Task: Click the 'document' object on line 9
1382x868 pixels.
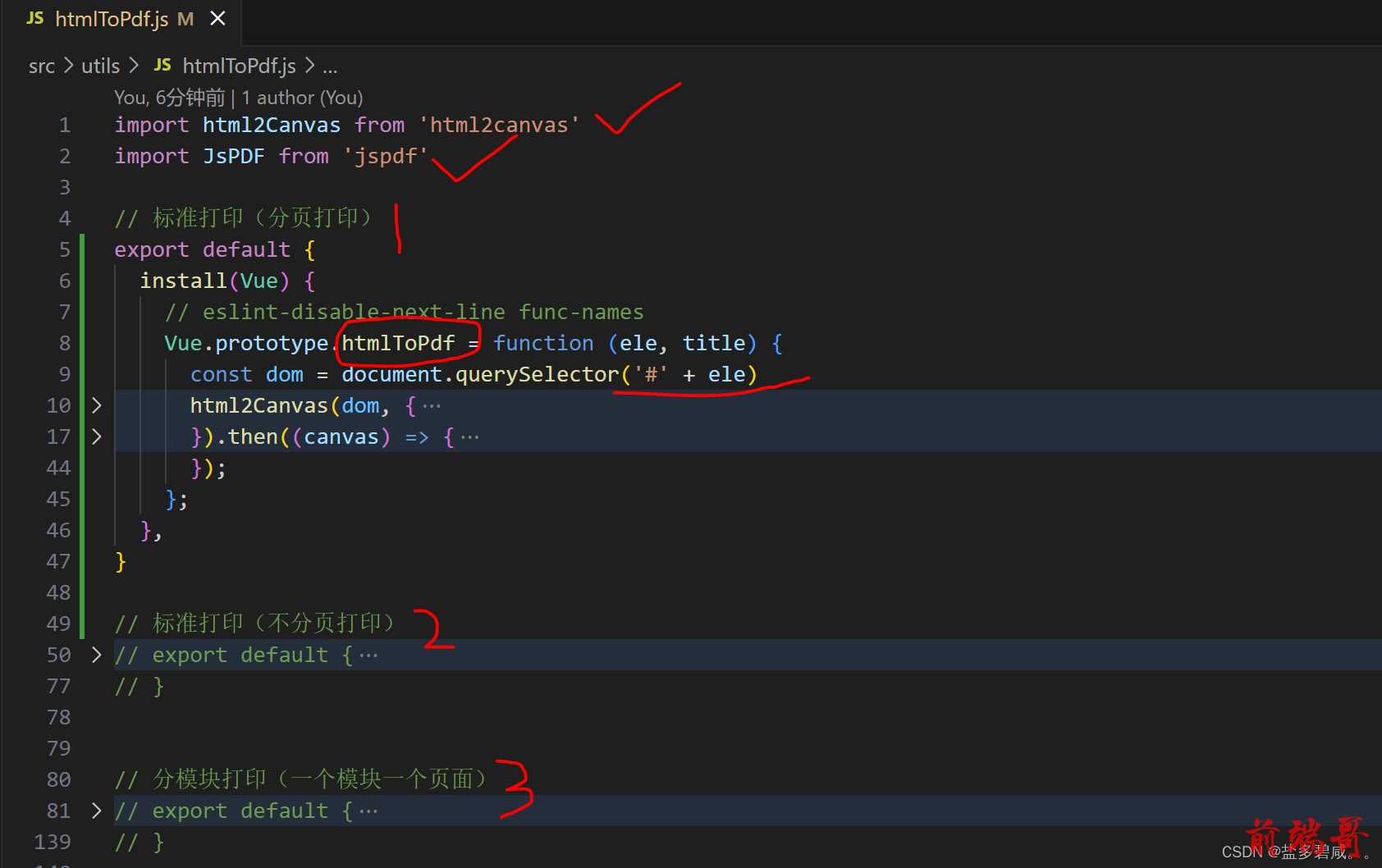Action: coord(391,375)
